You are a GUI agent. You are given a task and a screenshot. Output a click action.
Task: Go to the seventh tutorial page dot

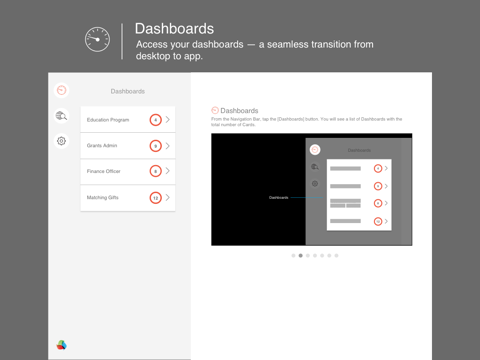tap(336, 256)
